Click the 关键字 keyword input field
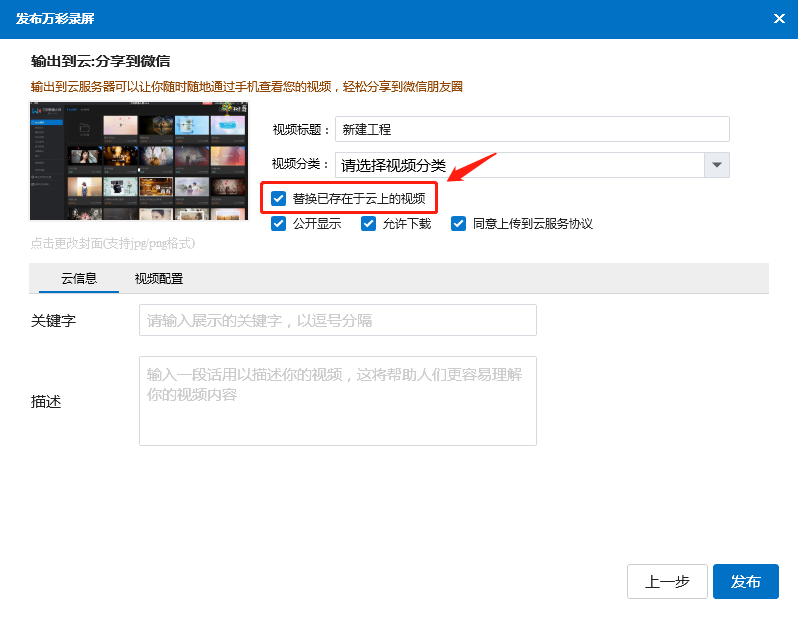The width and height of the screenshot is (798, 618). click(337, 320)
